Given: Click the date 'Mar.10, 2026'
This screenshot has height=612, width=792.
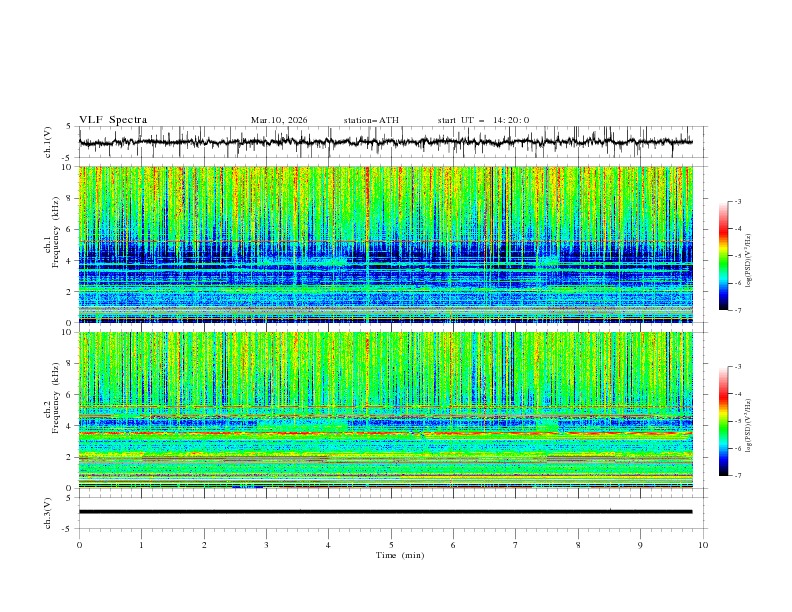Looking at the screenshot, I should coord(279,120).
